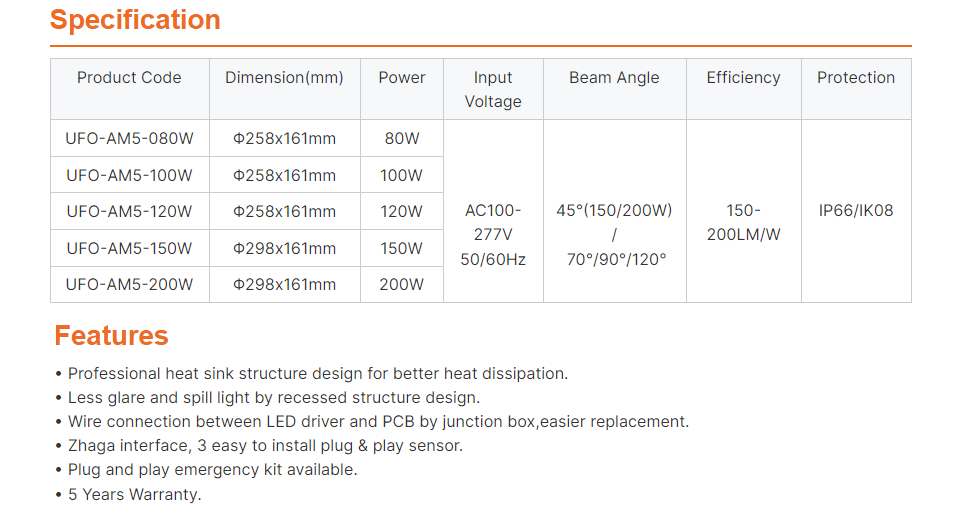Click the Power column header
This screenshot has height=509, width=968.
402,78
